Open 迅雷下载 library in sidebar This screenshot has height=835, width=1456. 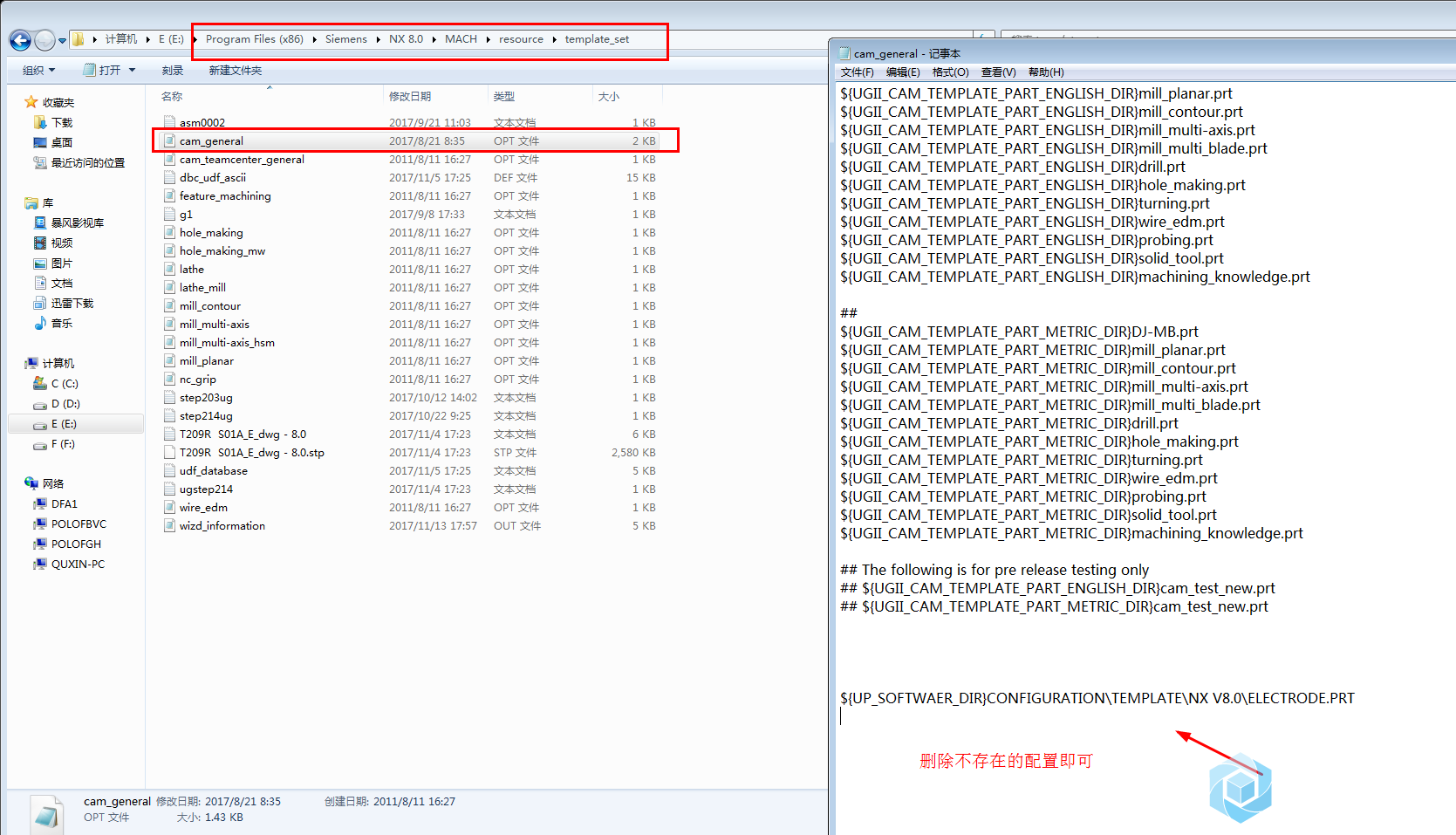coord(72,303)
